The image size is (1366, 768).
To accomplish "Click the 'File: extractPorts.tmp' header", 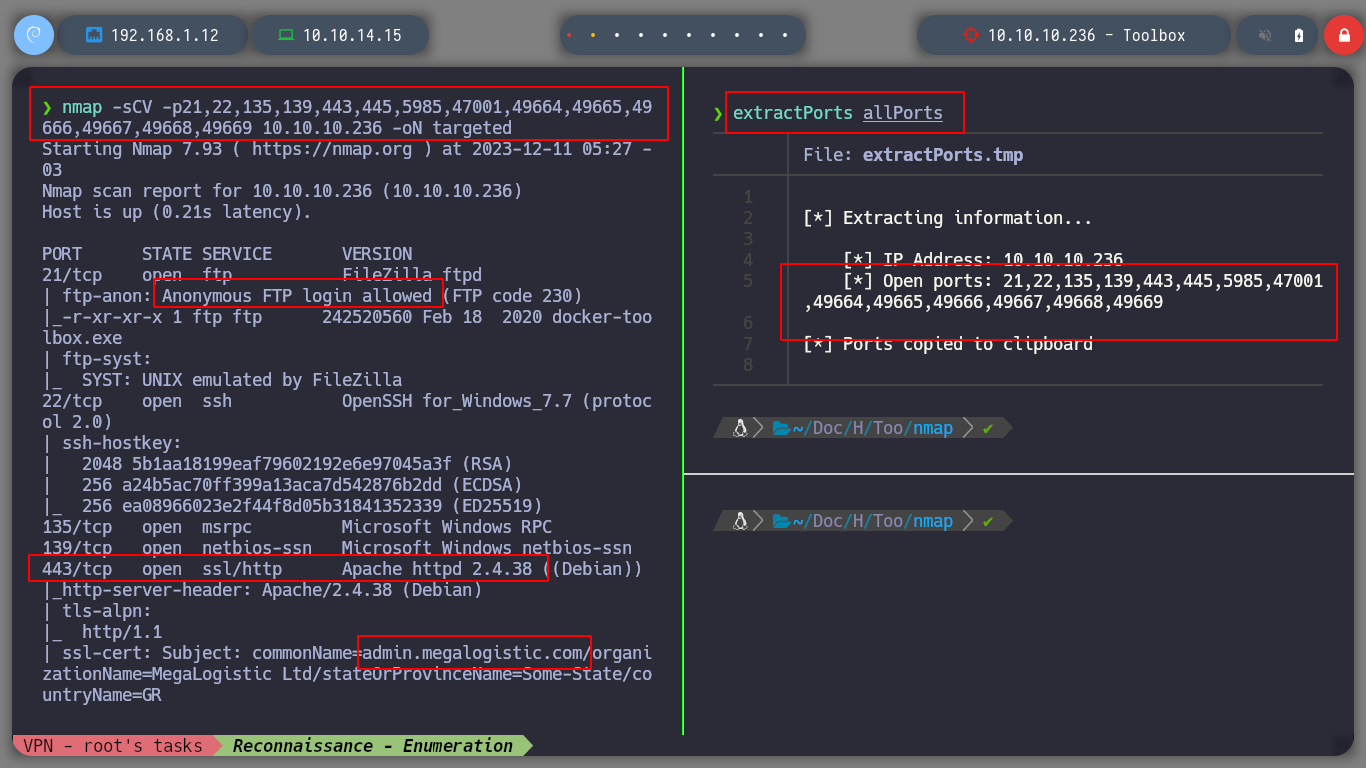I will (x=913, y=155).
